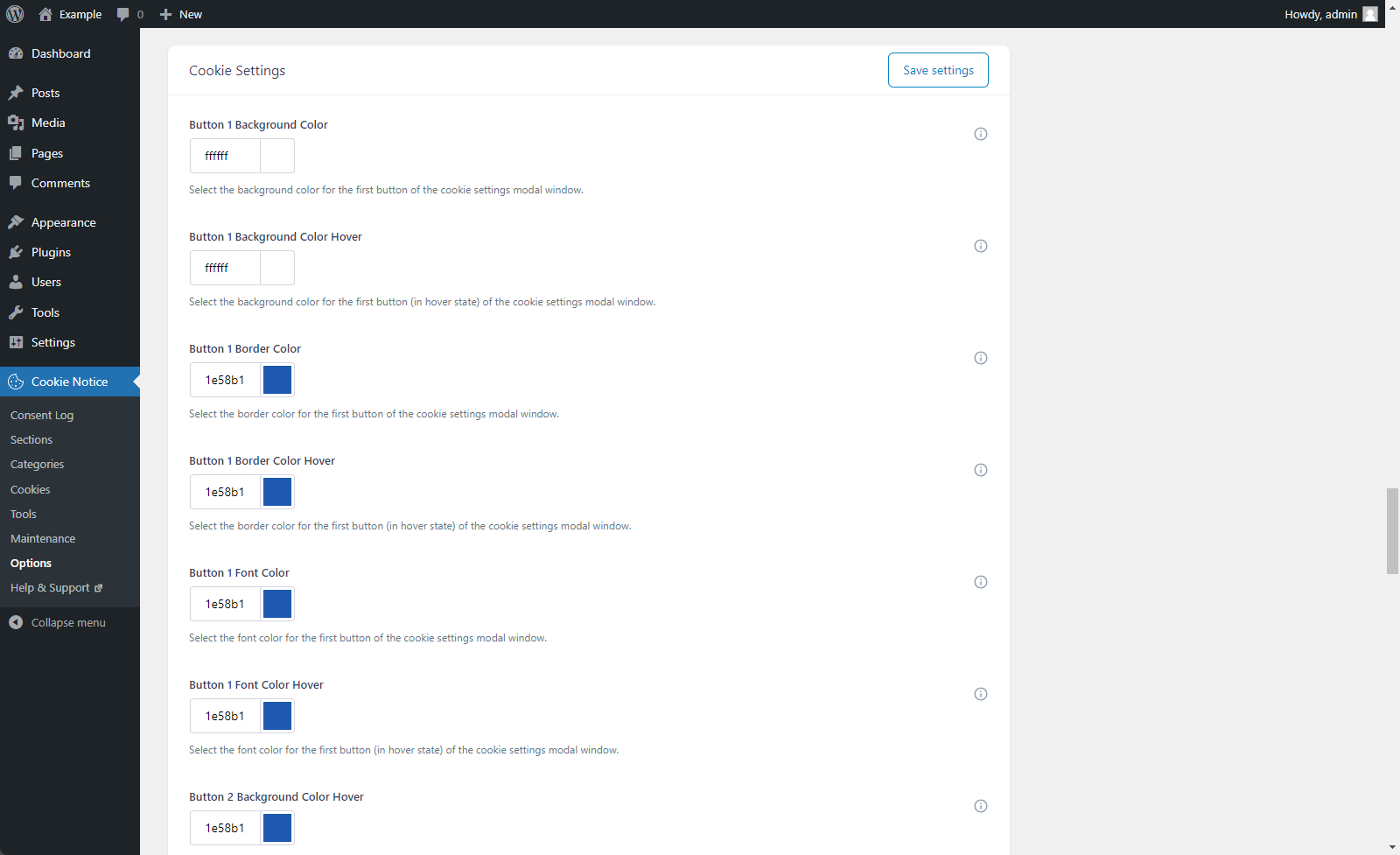
Task: Collapse the admin sidebar menu
Action: pos(58,622)
